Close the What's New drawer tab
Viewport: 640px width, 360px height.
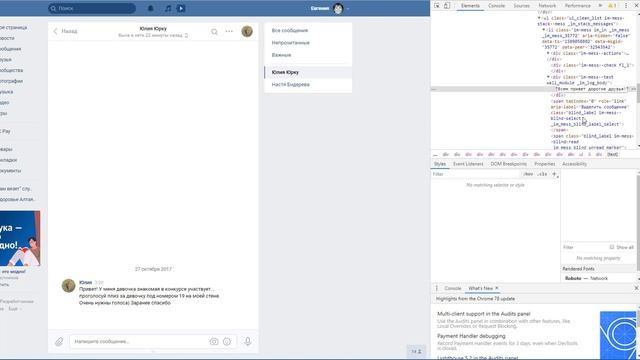(x=497, y=288)
